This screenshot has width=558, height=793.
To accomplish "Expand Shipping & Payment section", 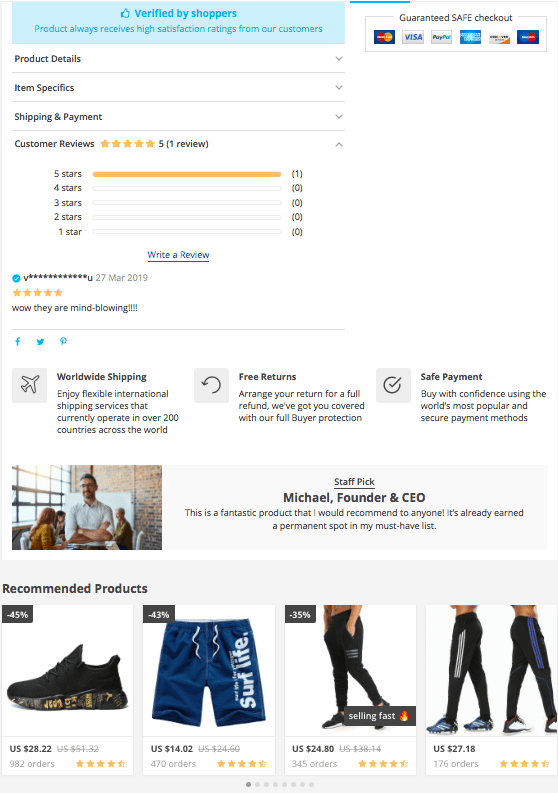I will [x=179, y=117].
